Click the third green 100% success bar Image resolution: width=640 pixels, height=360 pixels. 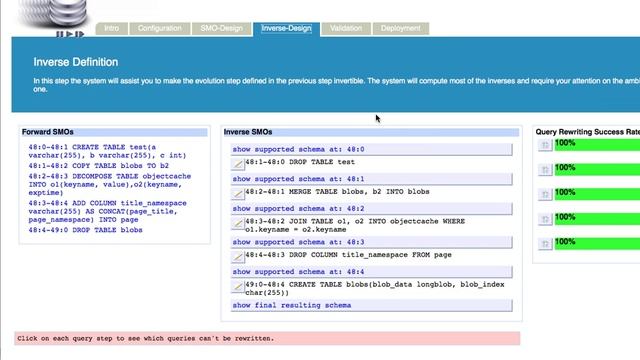pyautogui.click(x=597, y=194)
